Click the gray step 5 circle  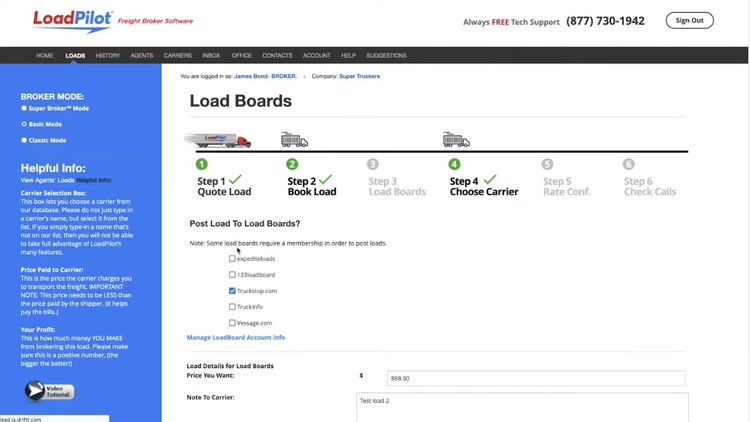[547, 164]
